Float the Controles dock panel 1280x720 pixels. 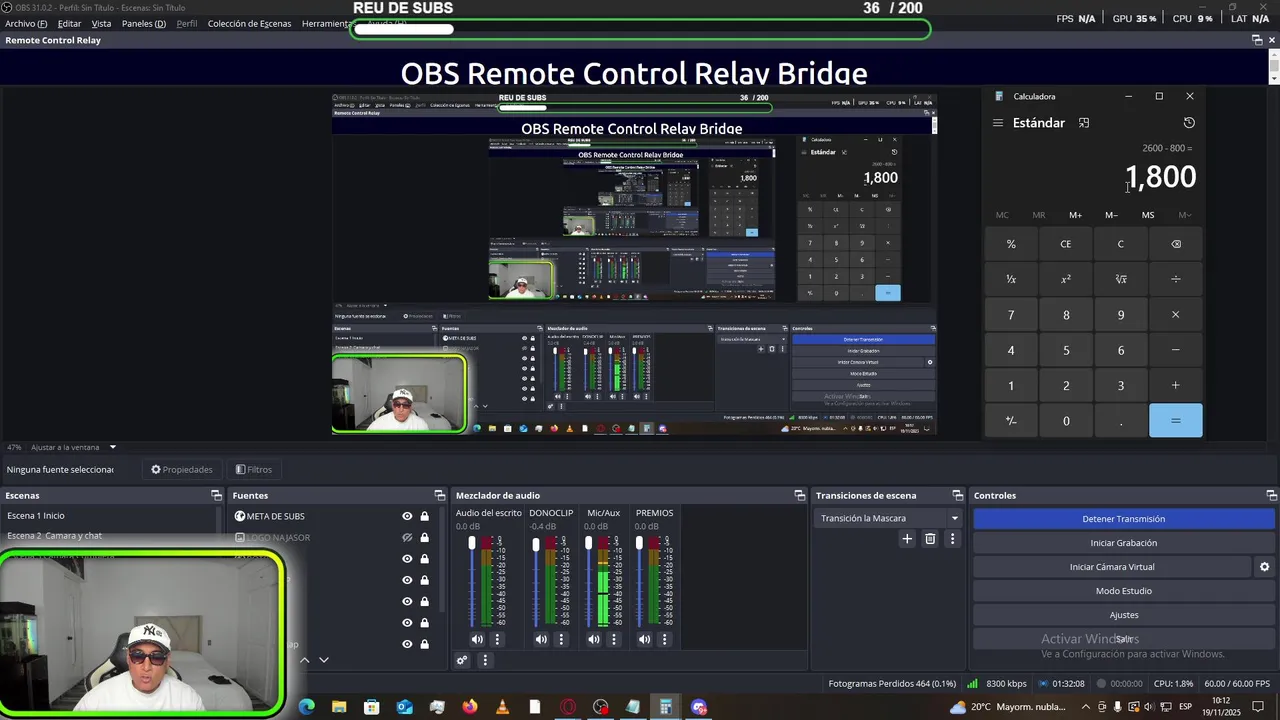click(x=1271, y=495)
